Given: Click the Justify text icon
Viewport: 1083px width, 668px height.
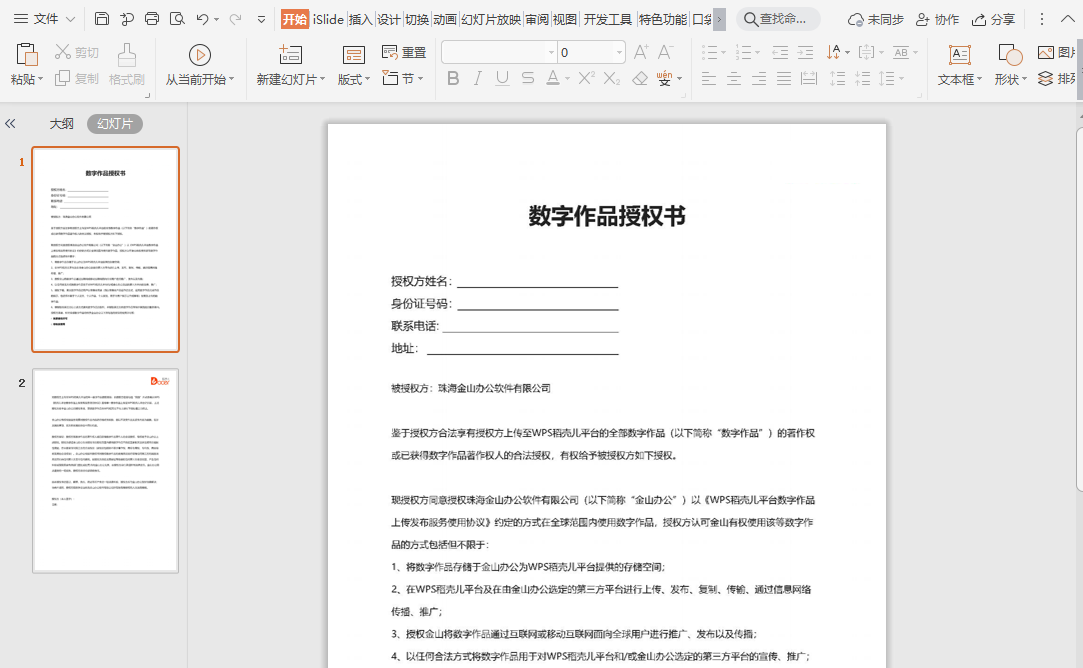Looking at the screenshot, I should [783, 78].
